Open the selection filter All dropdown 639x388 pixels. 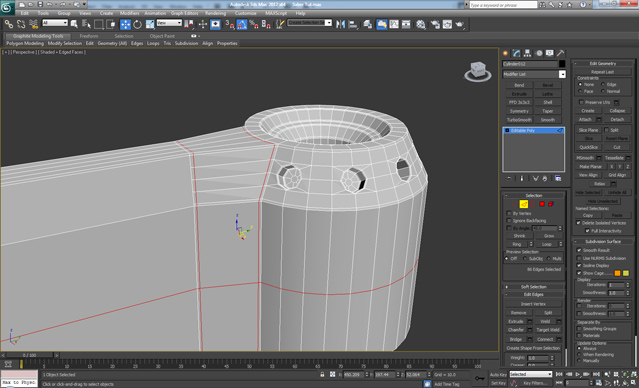55,23
